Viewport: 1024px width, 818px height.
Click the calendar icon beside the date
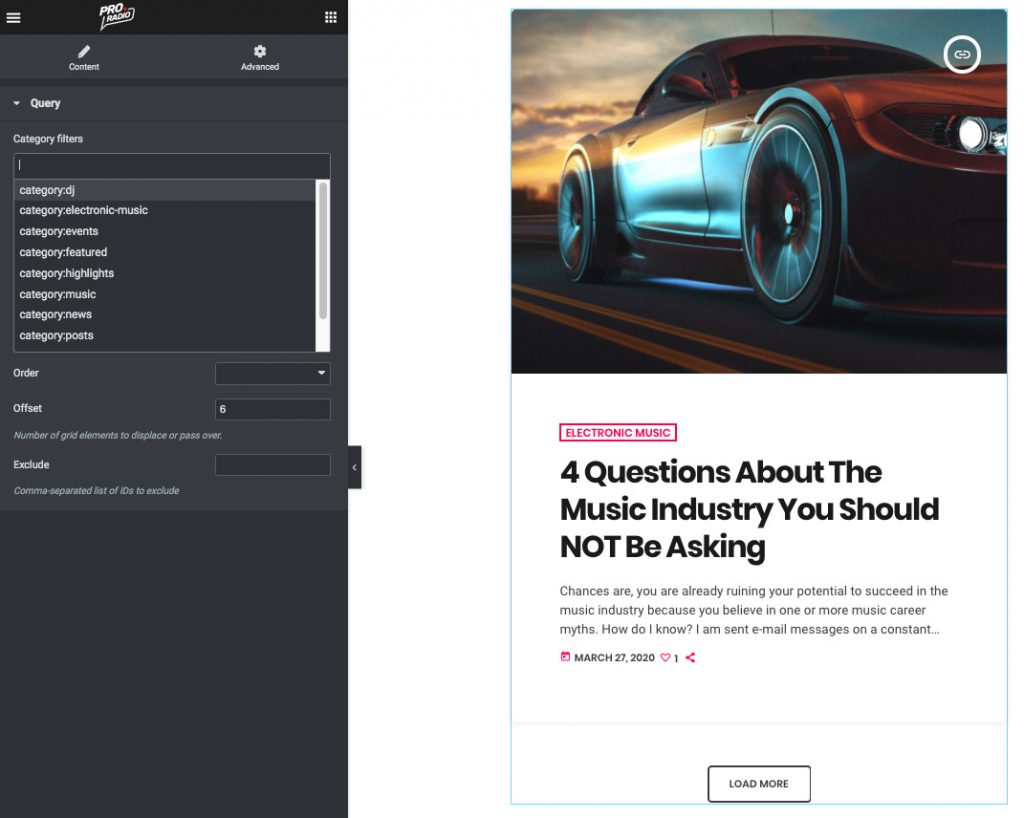[x=565, y=657]
